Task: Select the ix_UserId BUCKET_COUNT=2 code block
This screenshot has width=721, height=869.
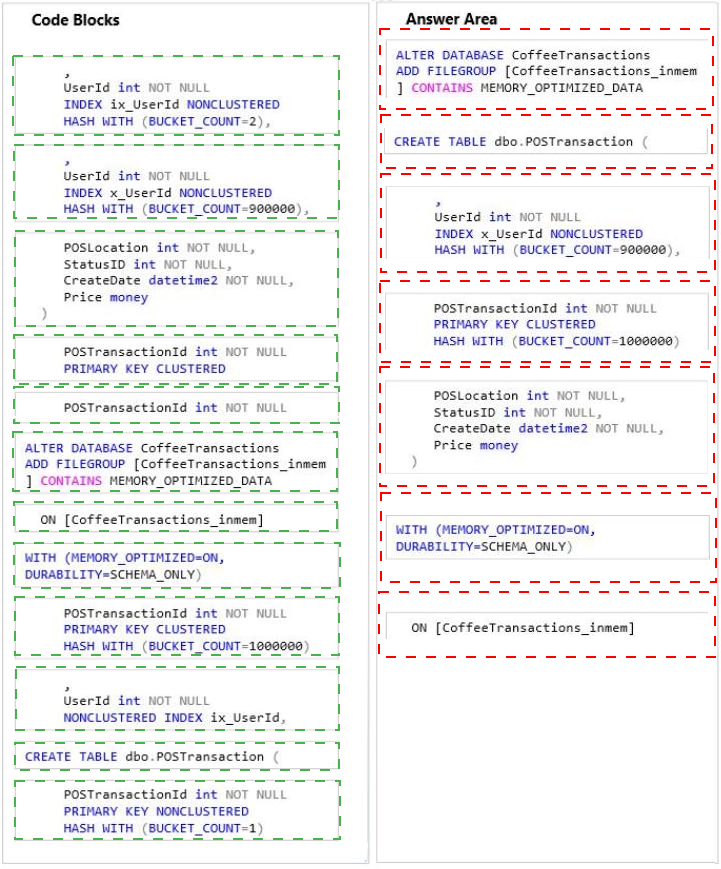Action: click(176, 95)
